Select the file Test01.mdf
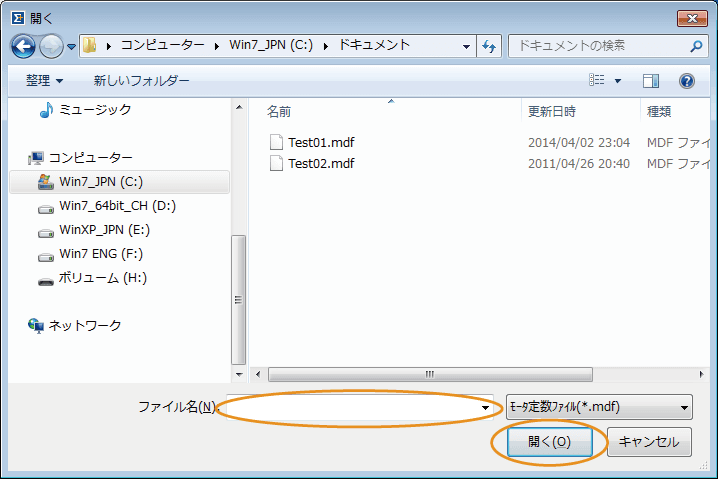Viewport: 718px width, 479px height. pos(321,142)
